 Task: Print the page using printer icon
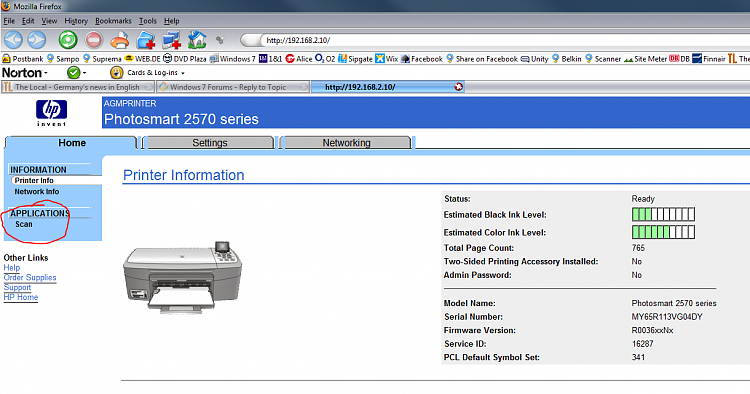click(x=120, y=40)
